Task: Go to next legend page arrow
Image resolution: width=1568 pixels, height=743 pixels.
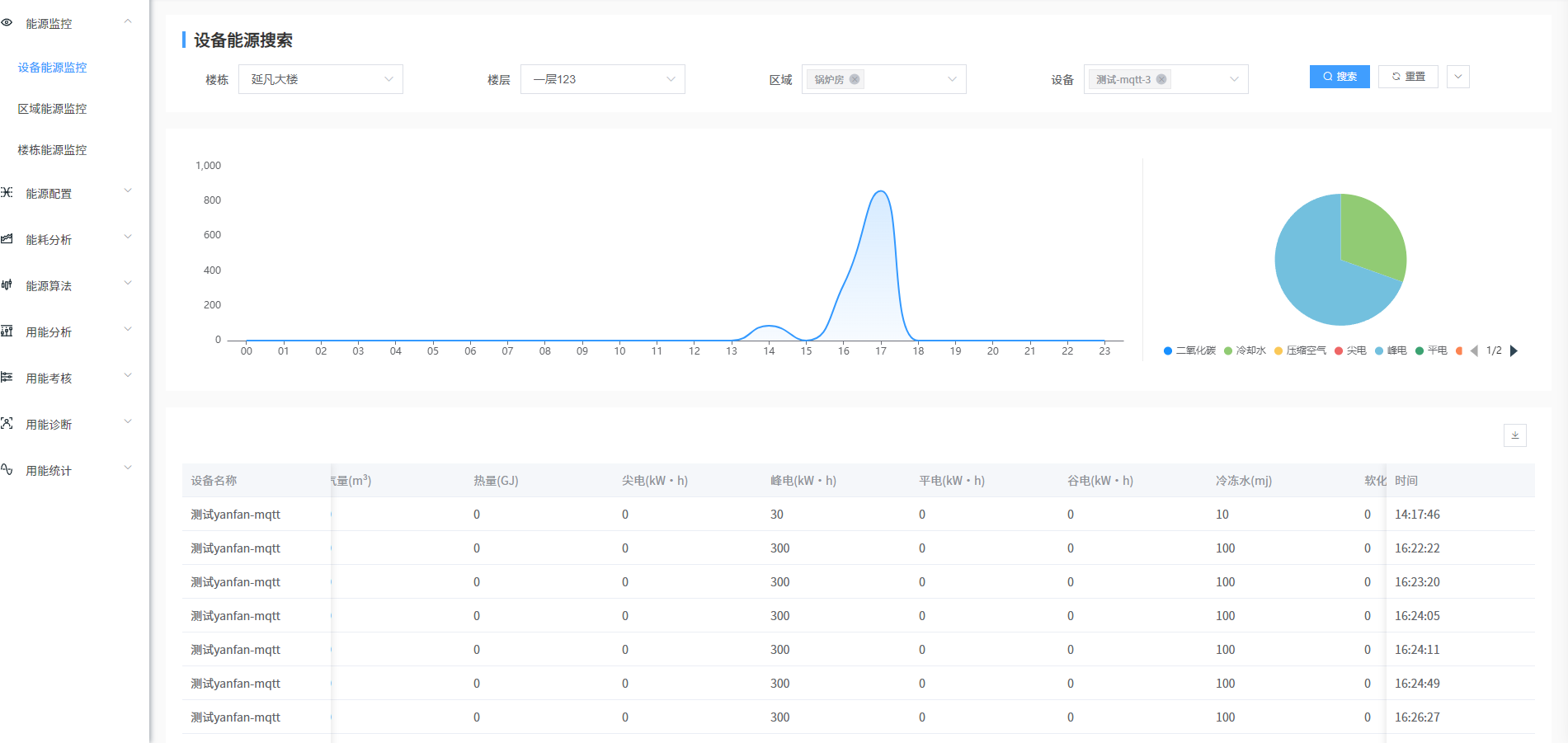Action: click(1514, 350)
